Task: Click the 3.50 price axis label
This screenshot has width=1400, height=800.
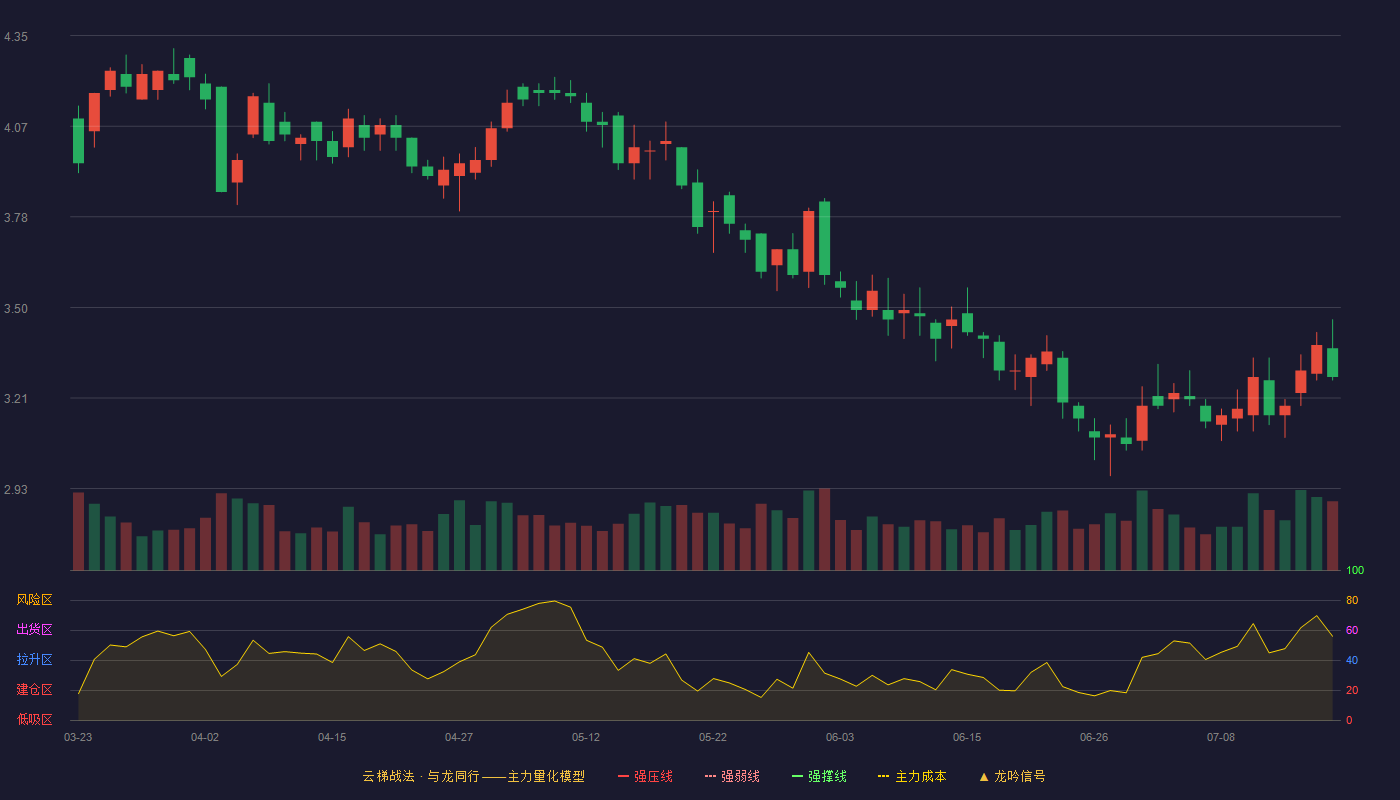Action: pyautogui.click(x=16, y=309)
